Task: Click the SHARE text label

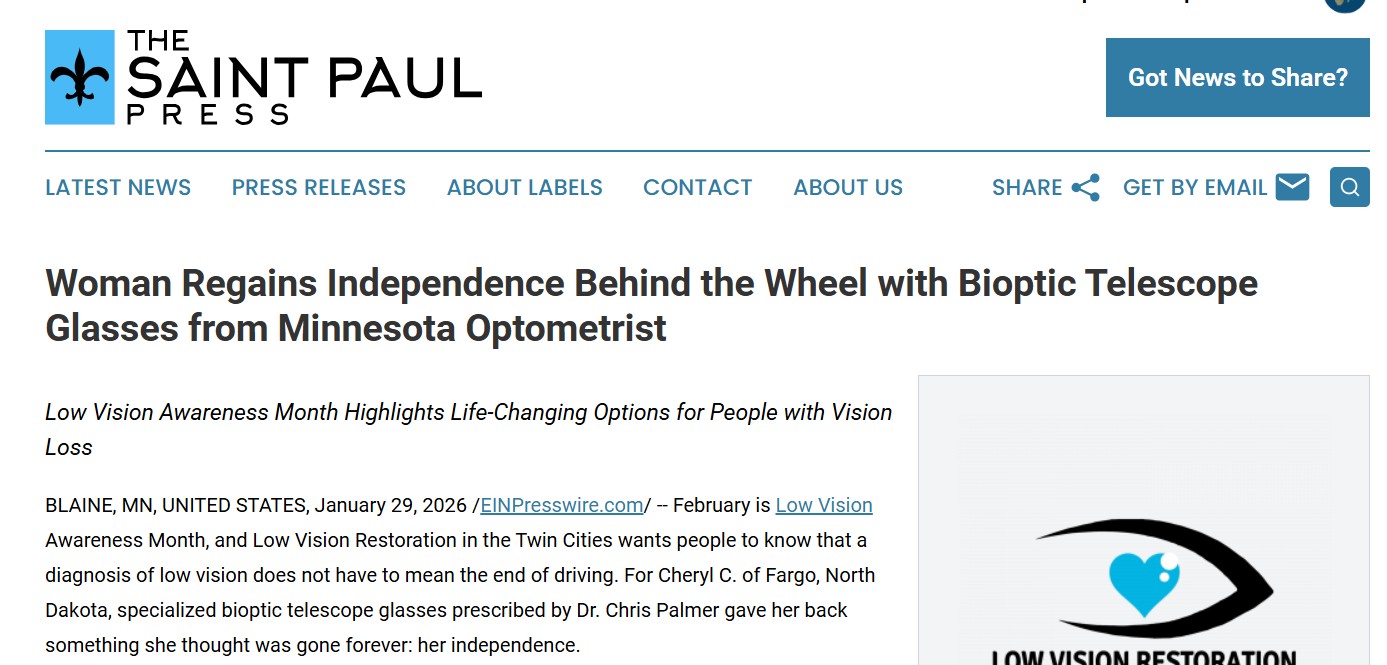Action: pos(1026,188)
